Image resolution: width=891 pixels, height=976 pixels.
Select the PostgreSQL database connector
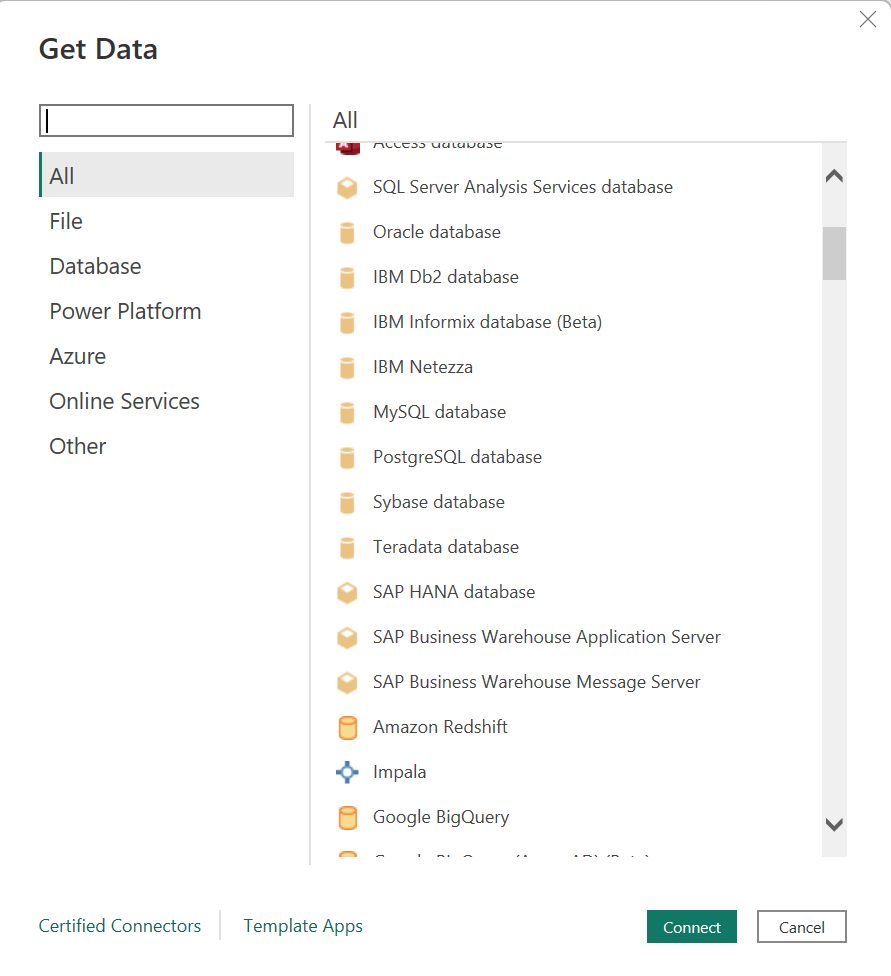[457, 457]
